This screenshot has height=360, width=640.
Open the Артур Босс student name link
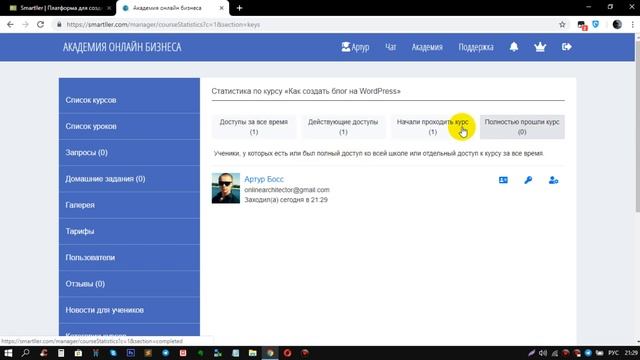(264, 179)
